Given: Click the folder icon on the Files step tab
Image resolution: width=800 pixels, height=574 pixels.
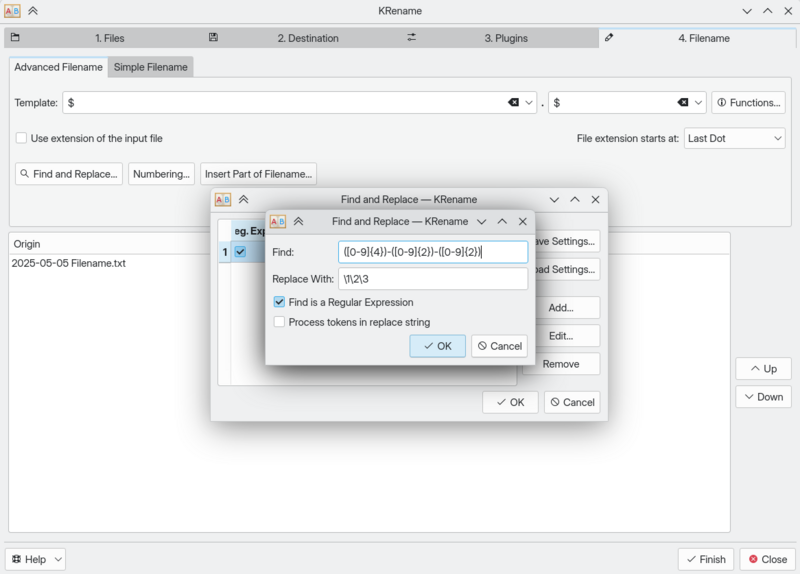Looking at the screenshot, I should pos(15,37).
